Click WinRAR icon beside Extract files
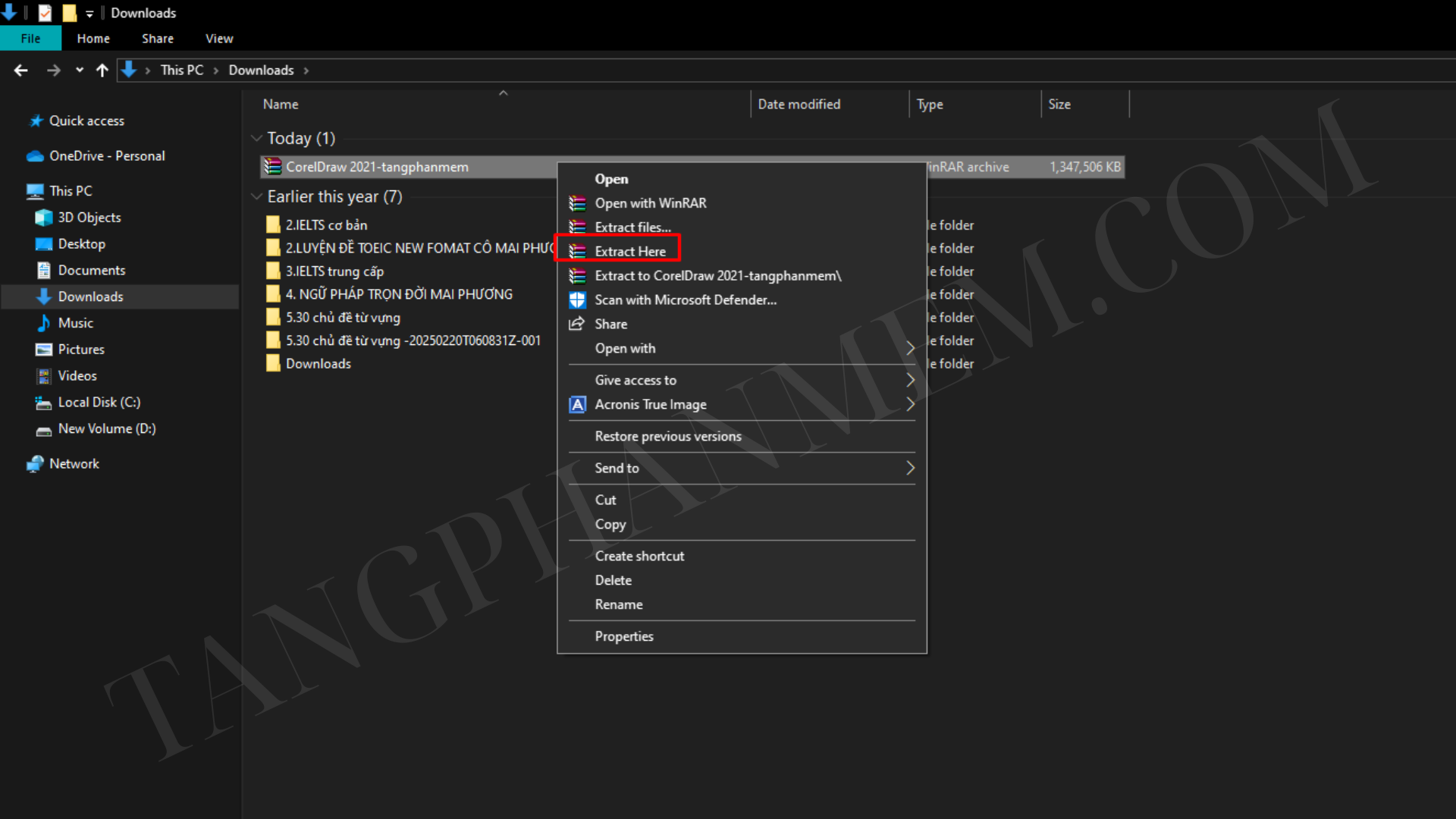 [577, 227]
